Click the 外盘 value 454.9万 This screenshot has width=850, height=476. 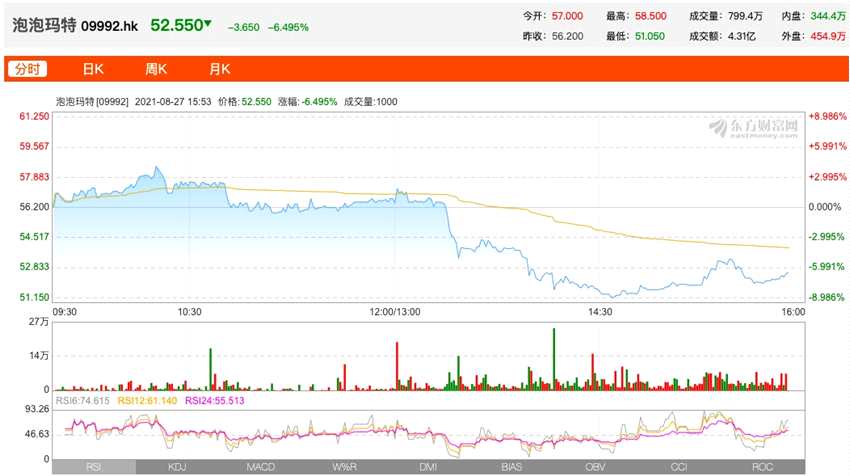point(828,36)
